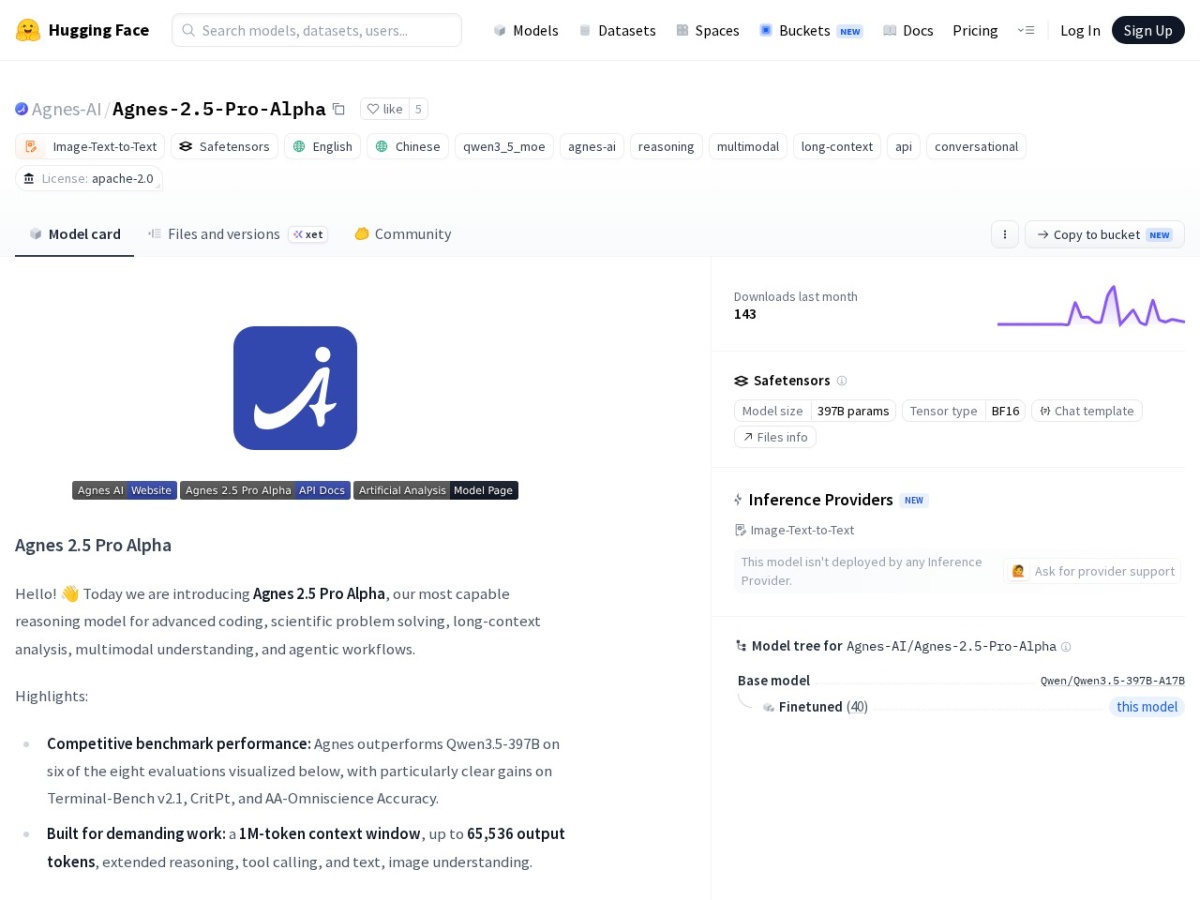Select the English language tag

[x=322, y=147]
